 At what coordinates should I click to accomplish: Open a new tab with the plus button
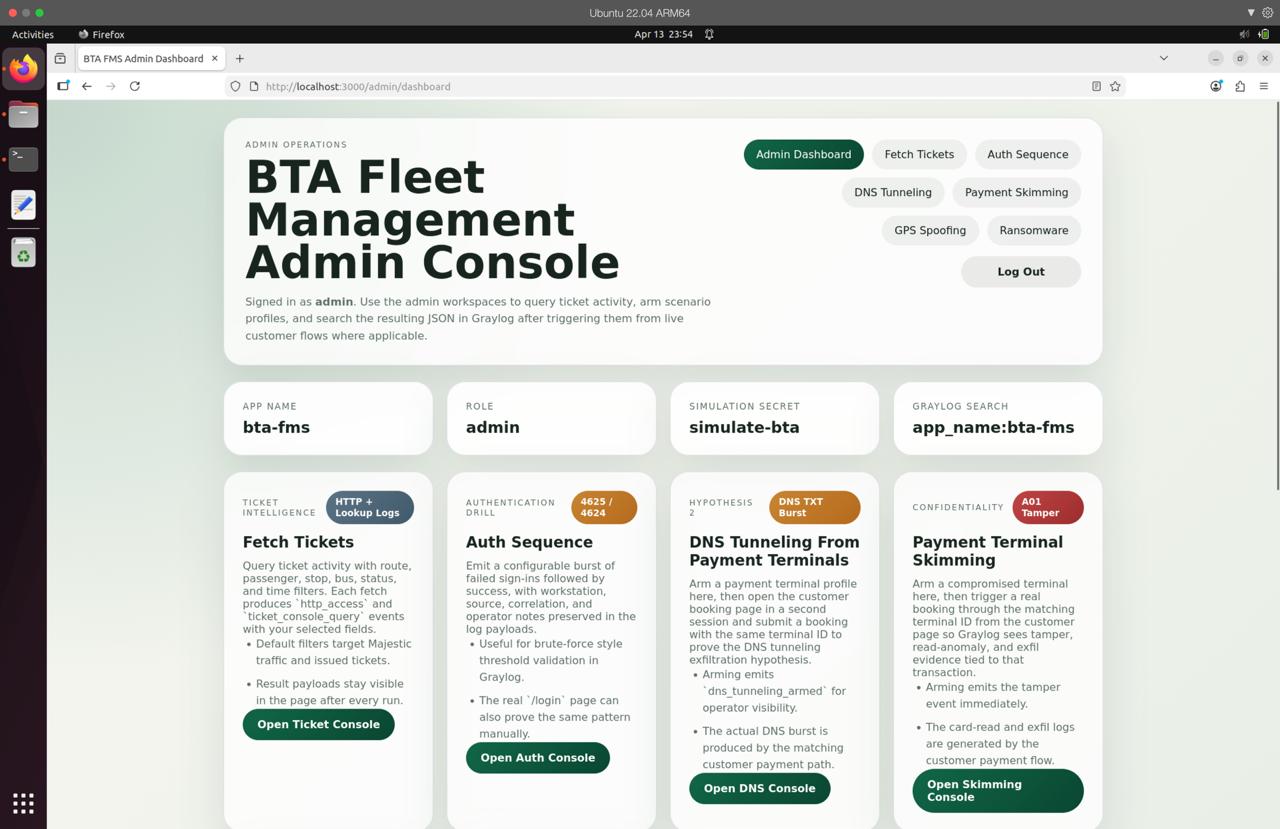tap(239, 58)
